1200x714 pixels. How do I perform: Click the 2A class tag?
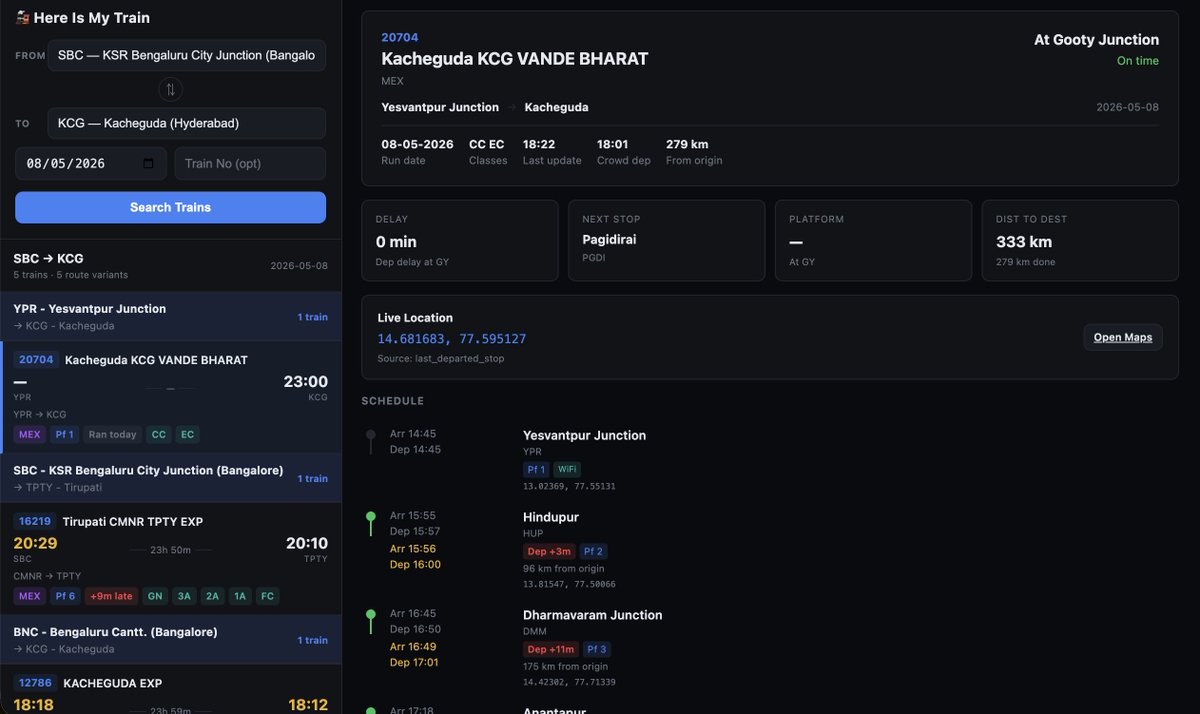pyautogui.click(x=212, y=596)
